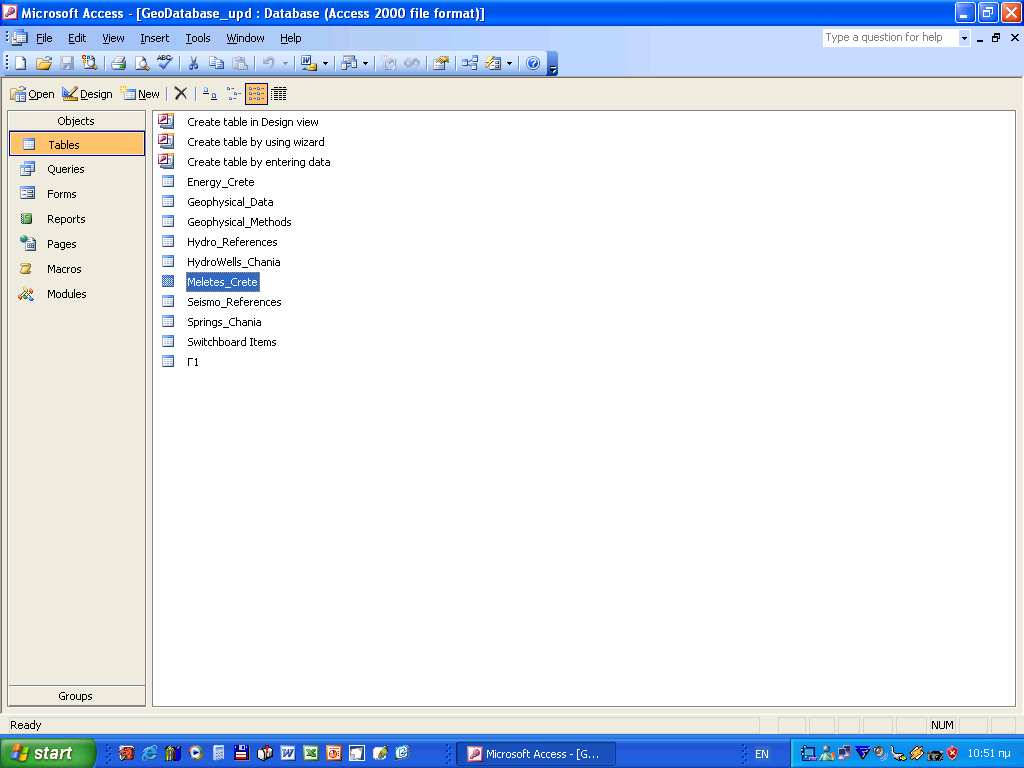Click the Paste clipboard icon
The height and width of the screenshot is (768, 1024).
click(240, 63)
